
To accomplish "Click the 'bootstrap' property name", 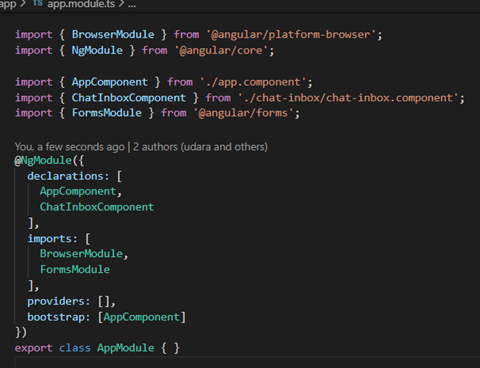I will (56, 317).
